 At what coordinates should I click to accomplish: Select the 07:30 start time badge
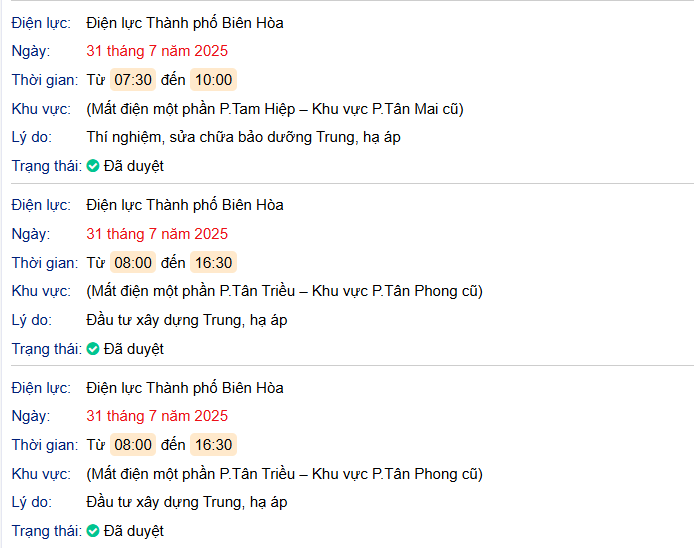[x=133, y=80]
